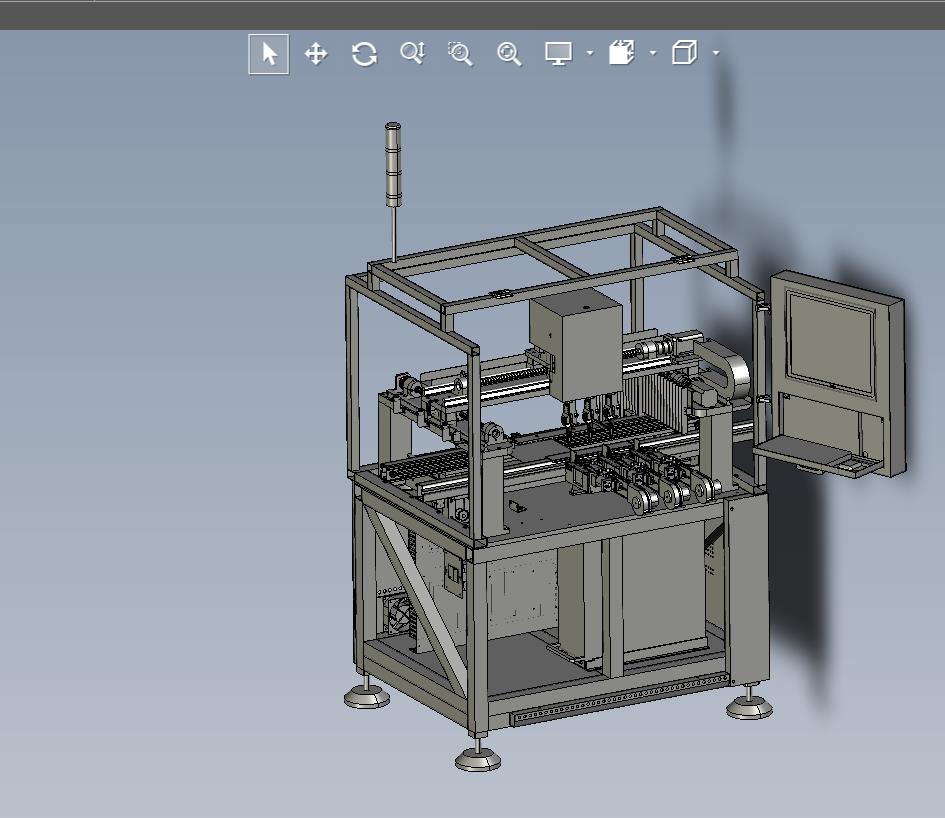Click the Zoom to fit icon
Screen dimensions: 945x818
509,54
